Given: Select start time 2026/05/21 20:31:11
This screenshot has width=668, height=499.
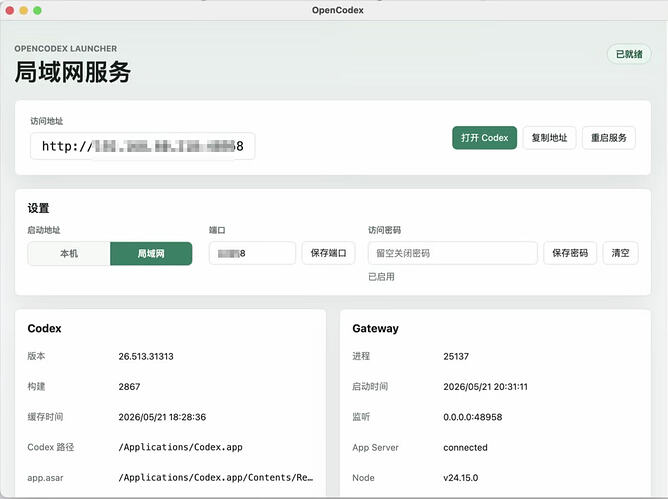Looking at the screenshot, I should pos(486,387).
